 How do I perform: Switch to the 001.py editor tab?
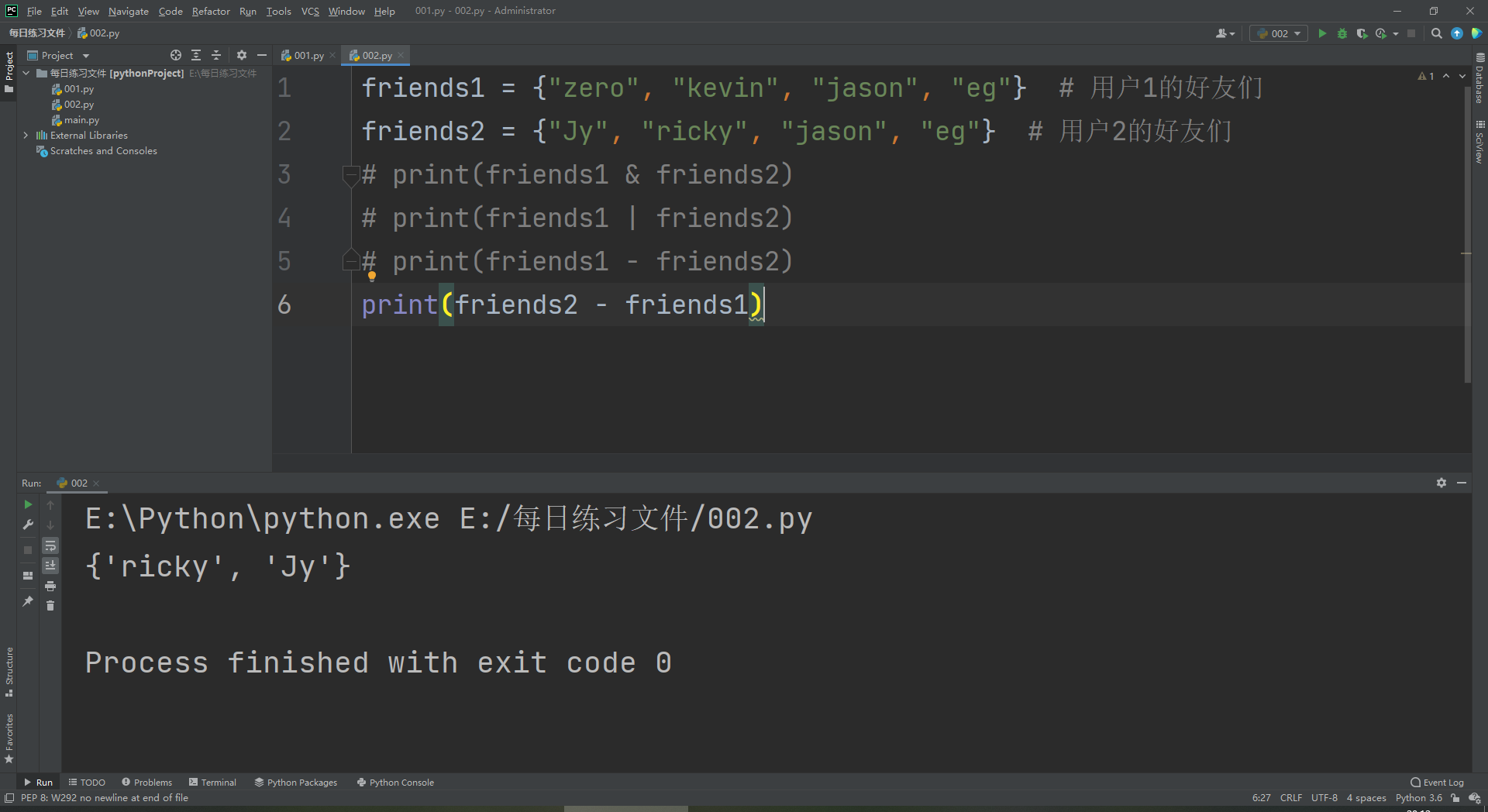pyautogui.click(x=308, y=55)
